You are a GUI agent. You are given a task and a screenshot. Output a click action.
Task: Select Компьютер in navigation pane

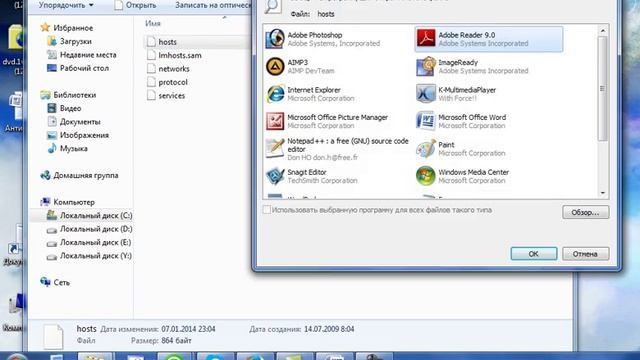pyautogui.click(x=67, y=202)
